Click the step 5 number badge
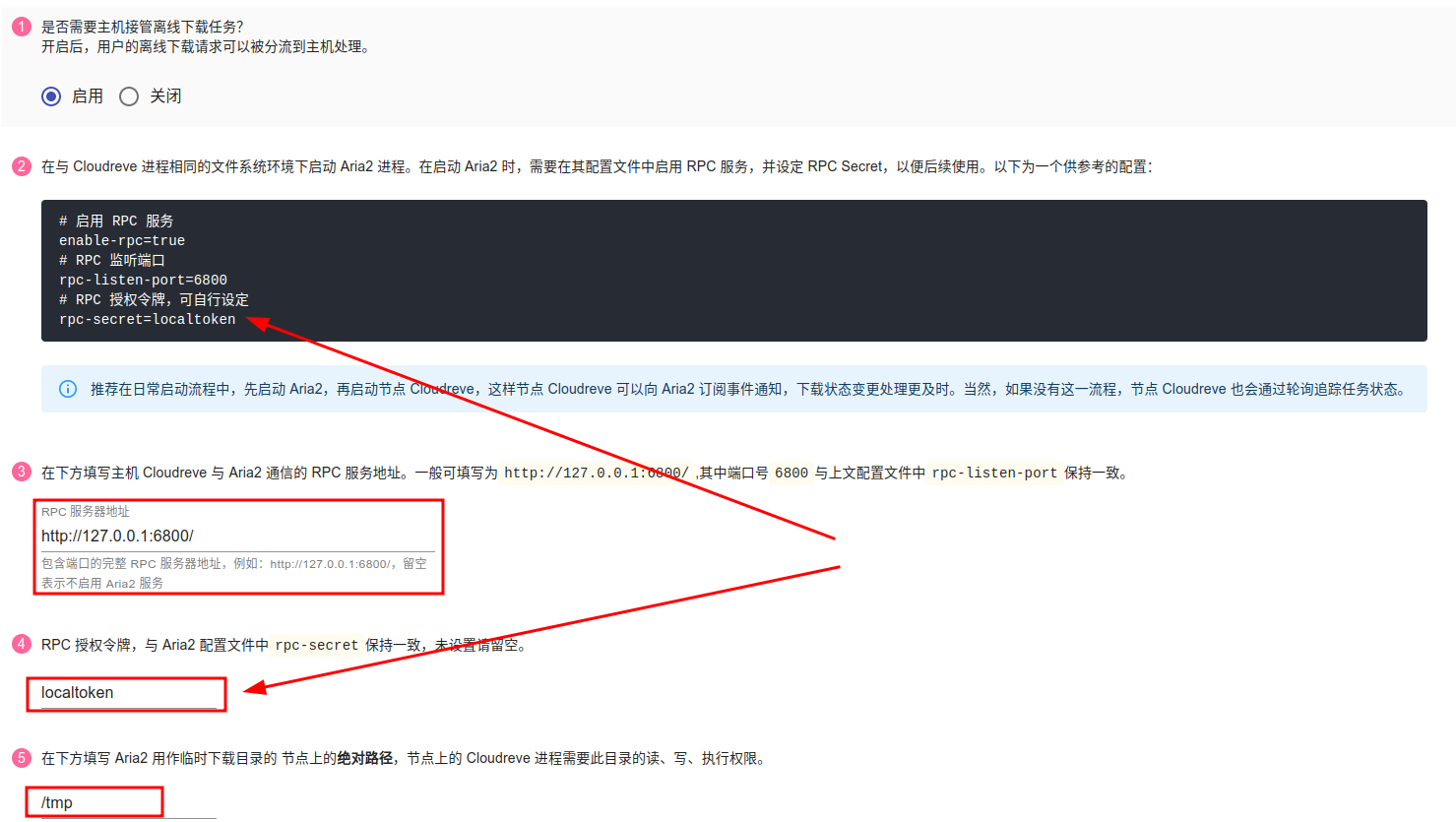The width and height of the screenshot is (1456, 822). [x=22, y=757]
